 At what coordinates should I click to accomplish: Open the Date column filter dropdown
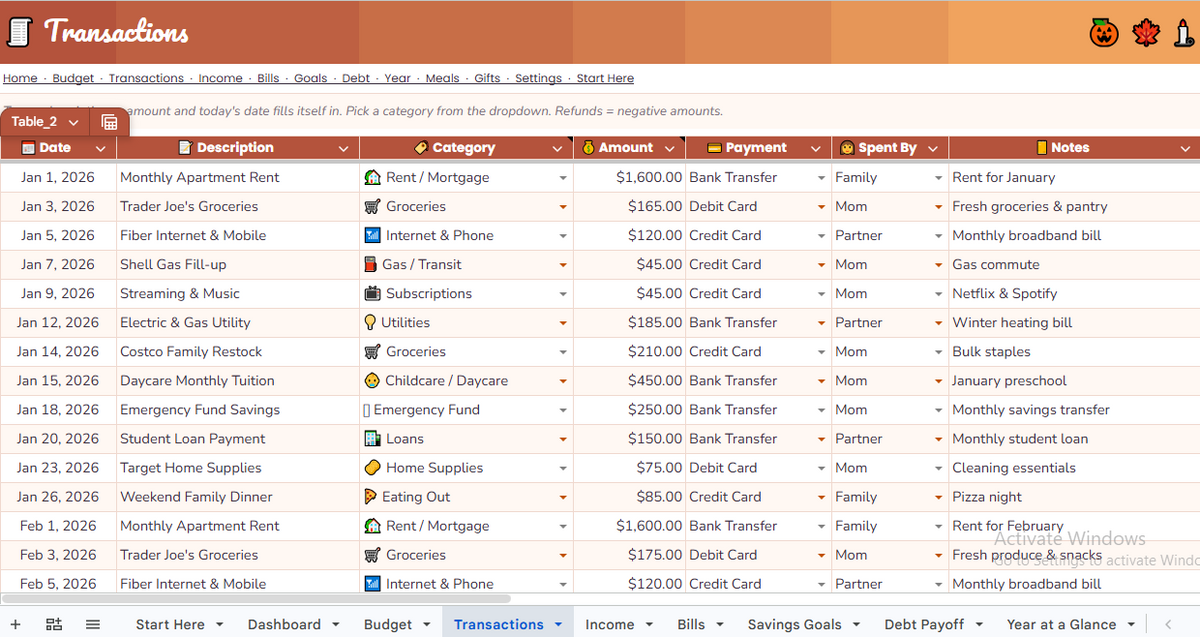[100, 148]
